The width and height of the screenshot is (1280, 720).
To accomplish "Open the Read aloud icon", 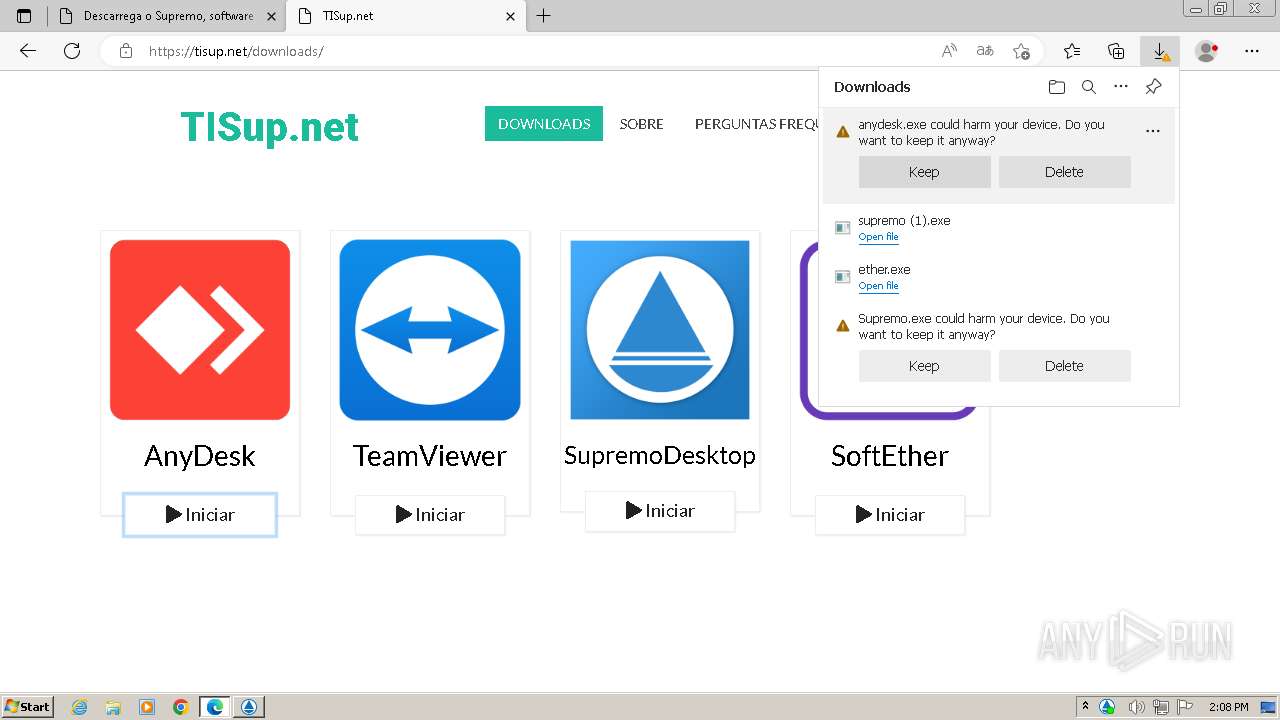I will pyautogui.click(x=949, y=51).
